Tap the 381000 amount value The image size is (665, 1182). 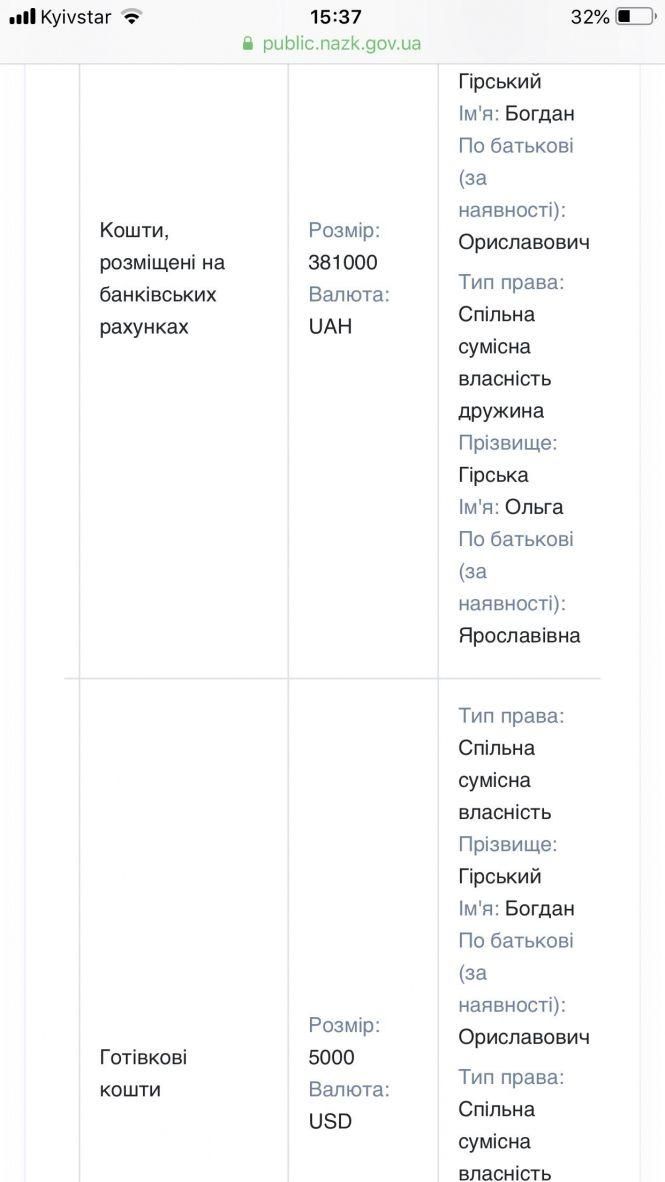[x=343, y=263]
